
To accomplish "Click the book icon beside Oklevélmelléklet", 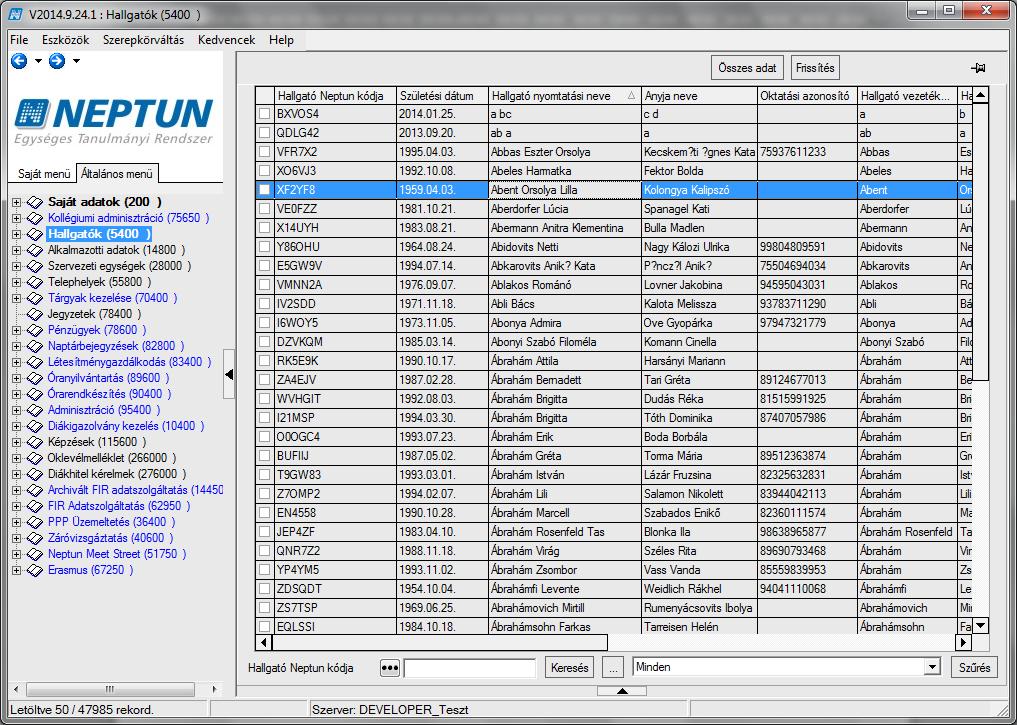I will [34, 458].
